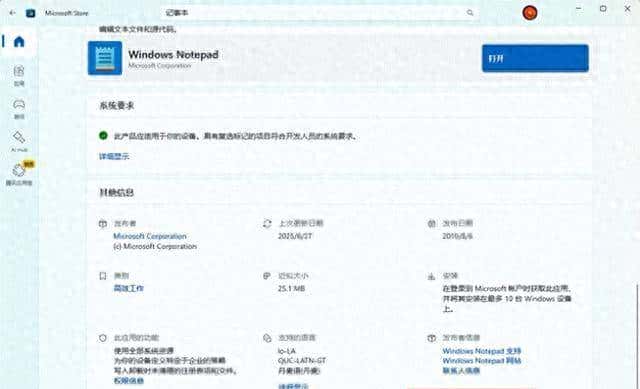Click the search magnifier icon
Viewport: 640px width, 389px height.
[470, 13]
